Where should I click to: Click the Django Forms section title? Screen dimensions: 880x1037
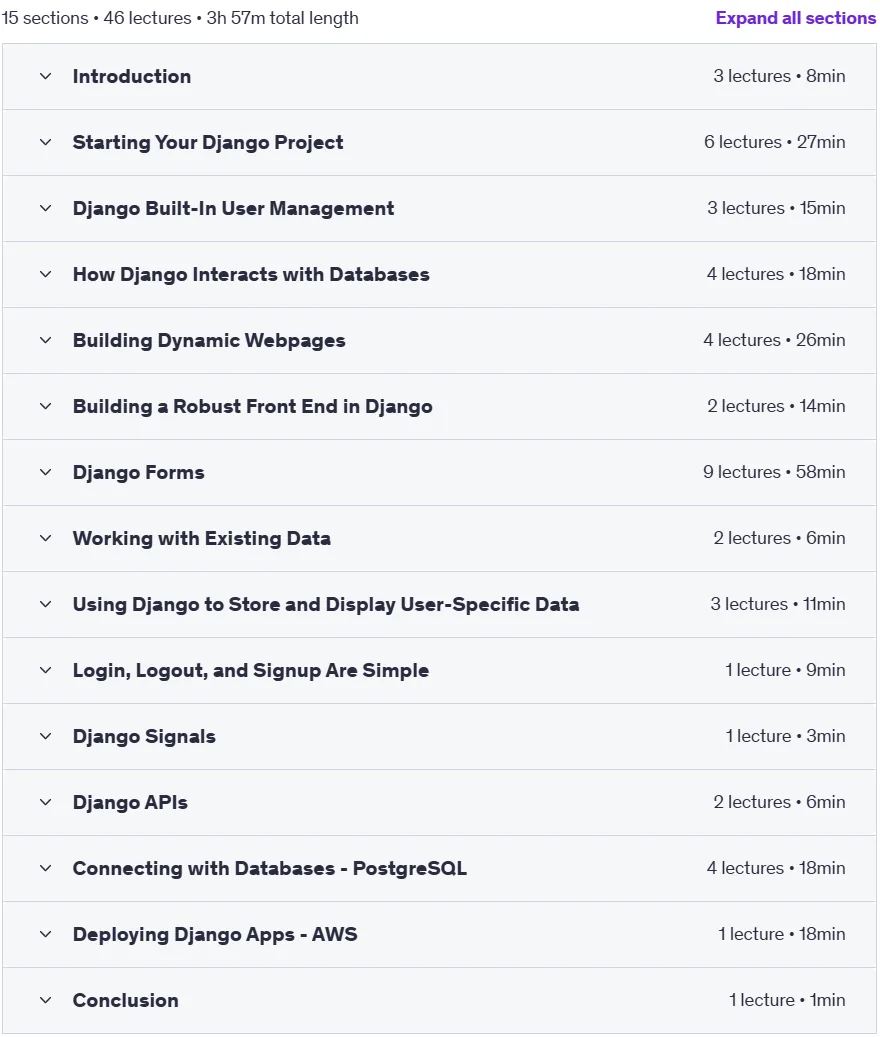pos(138,472)
